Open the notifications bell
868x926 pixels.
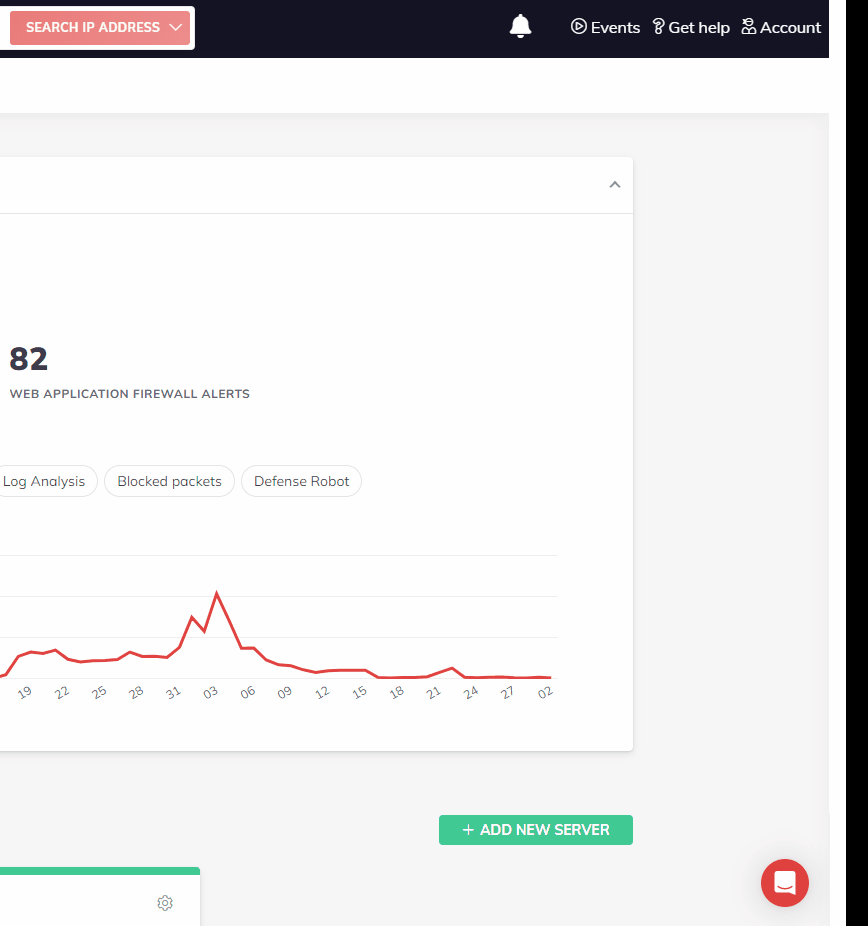click(520, 27)
